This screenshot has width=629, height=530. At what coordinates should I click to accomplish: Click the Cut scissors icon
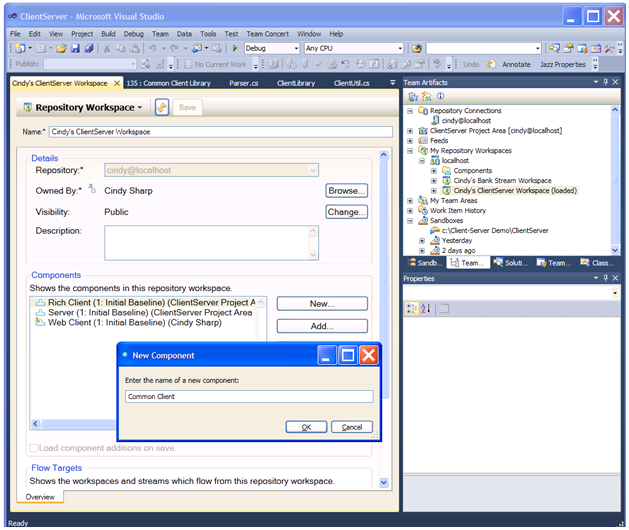click(107, 49)
